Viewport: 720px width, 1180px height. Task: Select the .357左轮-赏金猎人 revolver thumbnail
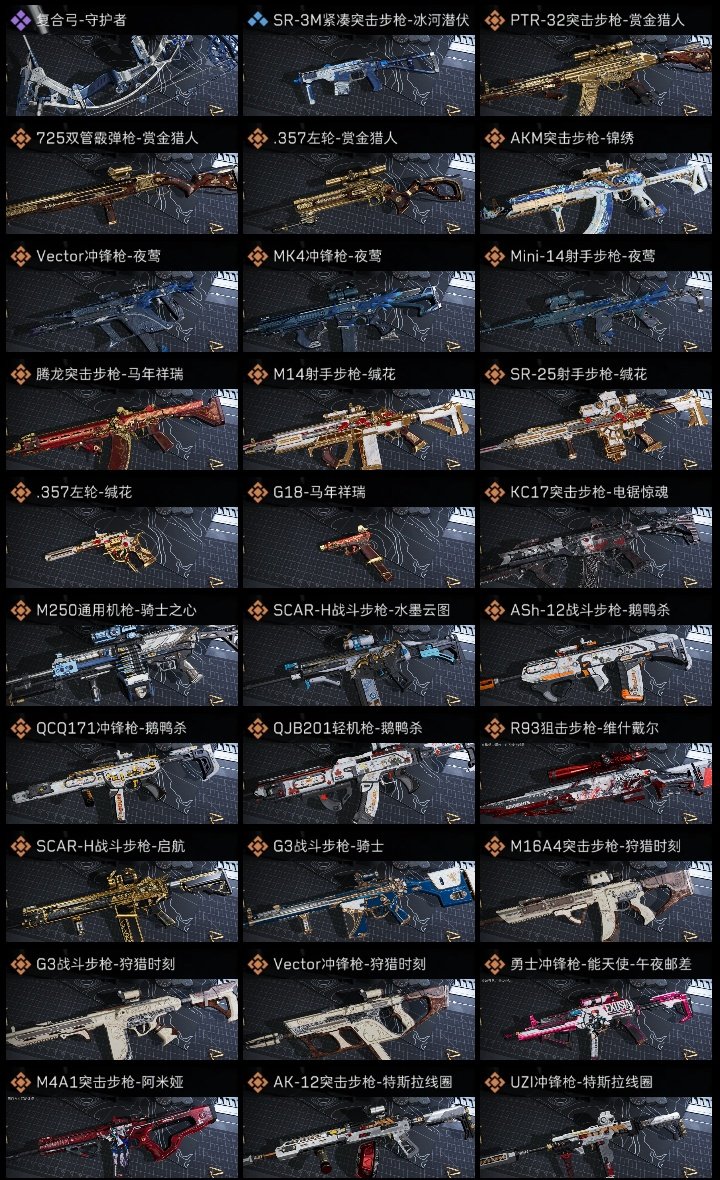pyautogui.click(x=359, y=193)
